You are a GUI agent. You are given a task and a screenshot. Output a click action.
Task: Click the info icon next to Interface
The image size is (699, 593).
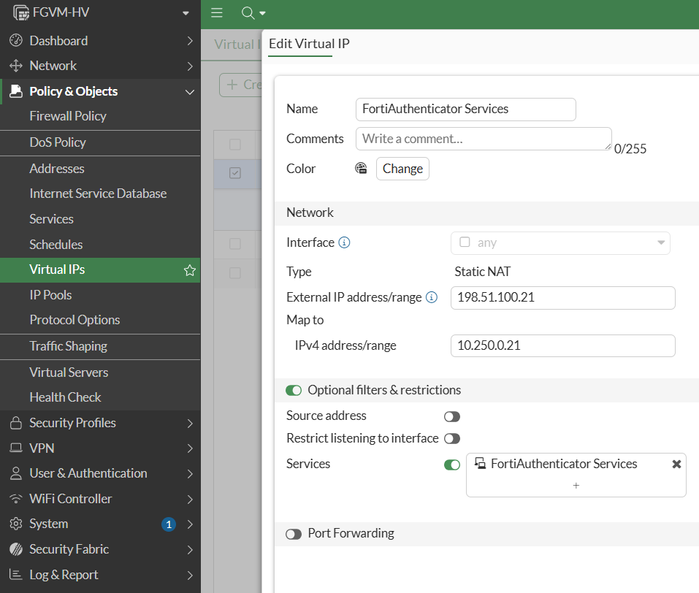coord(344,243)
